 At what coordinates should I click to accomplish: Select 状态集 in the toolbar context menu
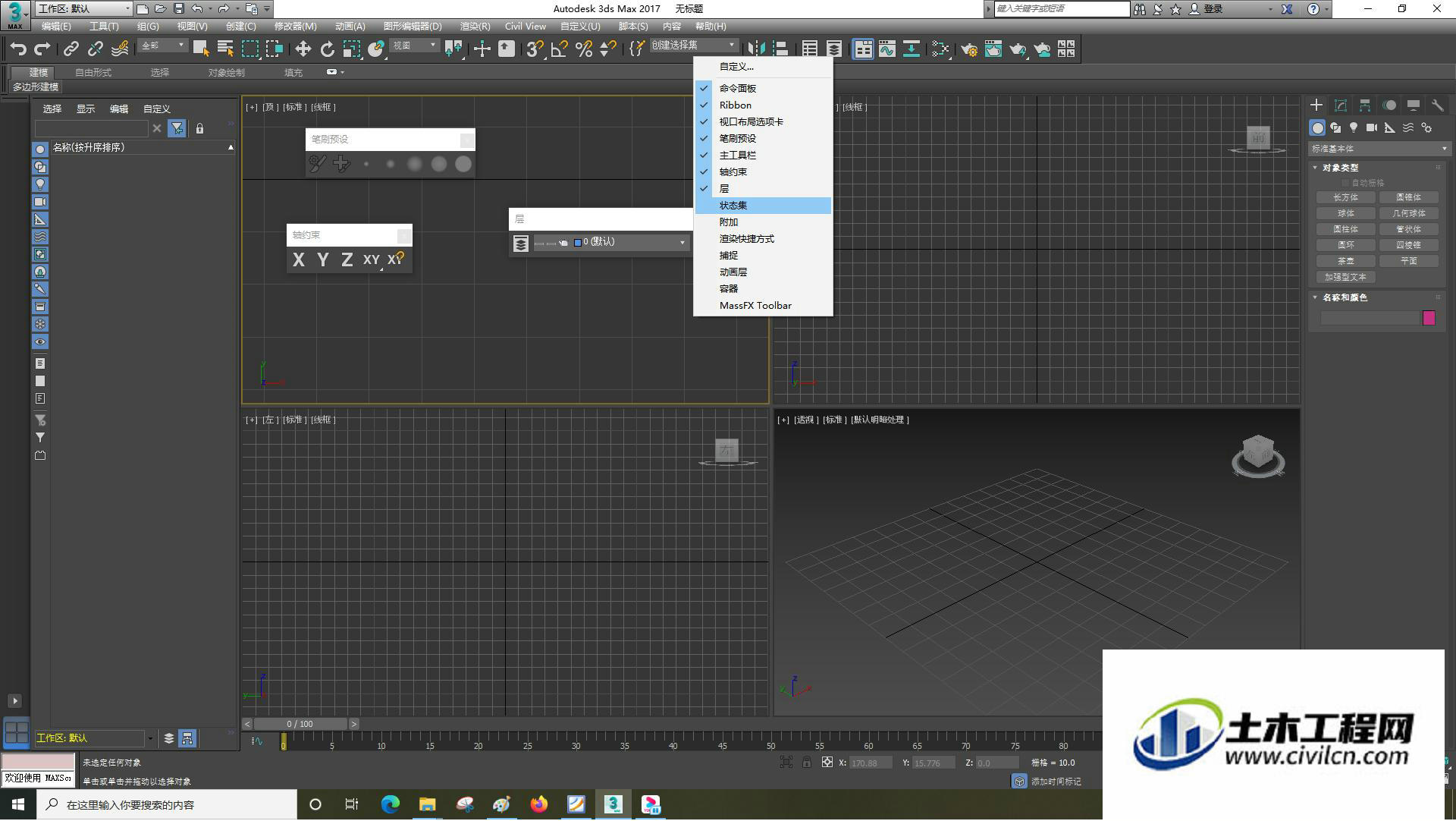tap(764, 206)
